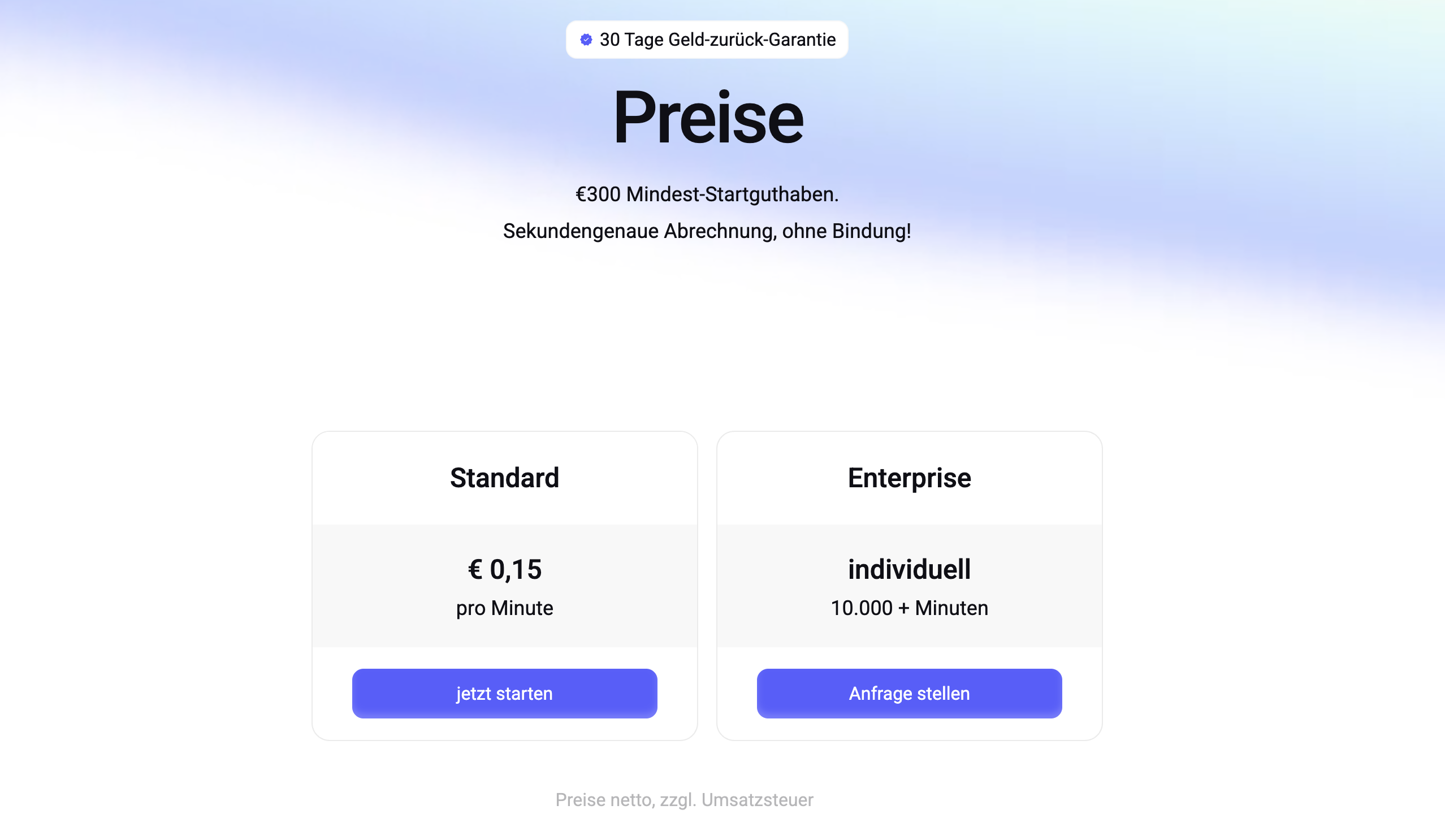Click the Preise netto, zzgl. Umsatzsteuer footnote

686,800
